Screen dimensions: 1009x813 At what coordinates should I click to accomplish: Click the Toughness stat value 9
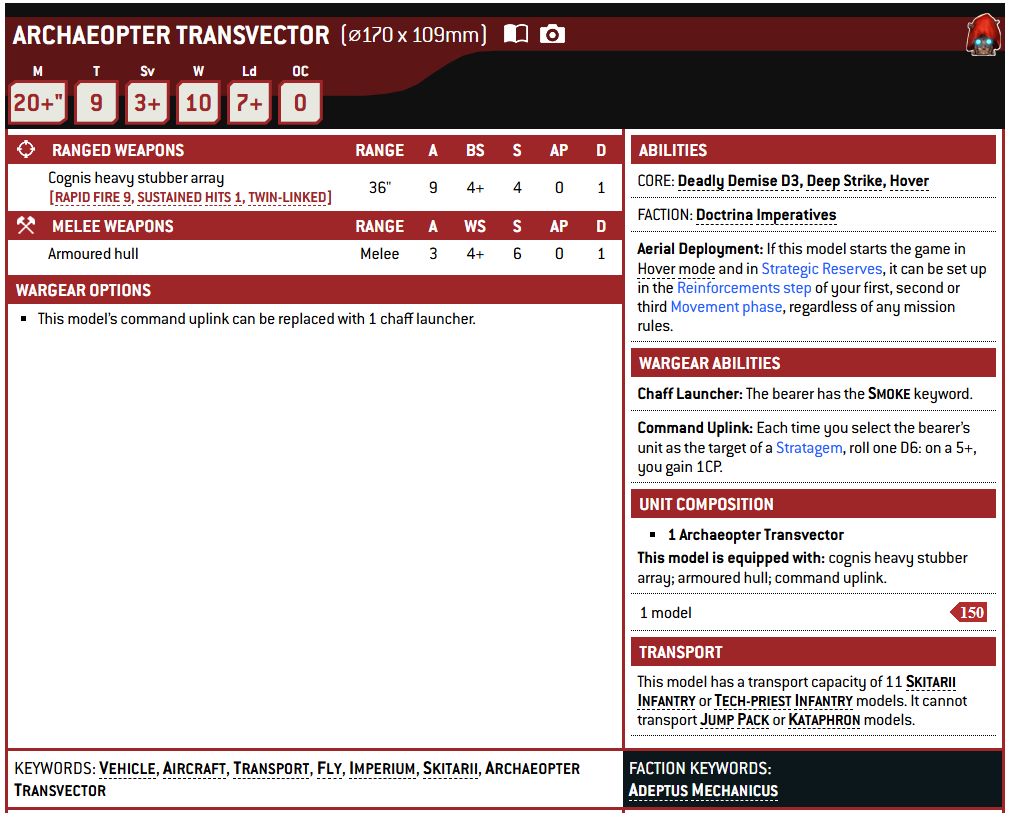96,102
